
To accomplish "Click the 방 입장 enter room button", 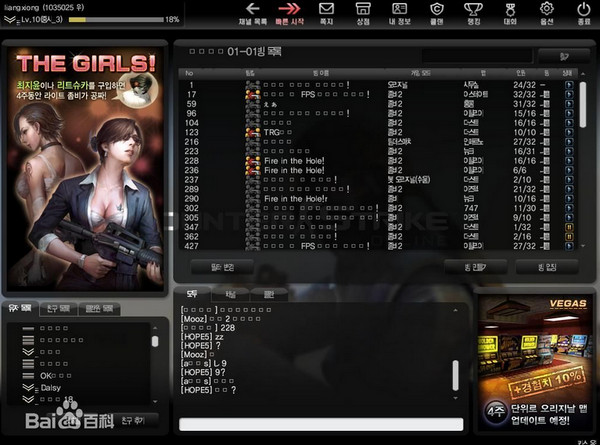I will pyautogui.click(x=547, y=267).
